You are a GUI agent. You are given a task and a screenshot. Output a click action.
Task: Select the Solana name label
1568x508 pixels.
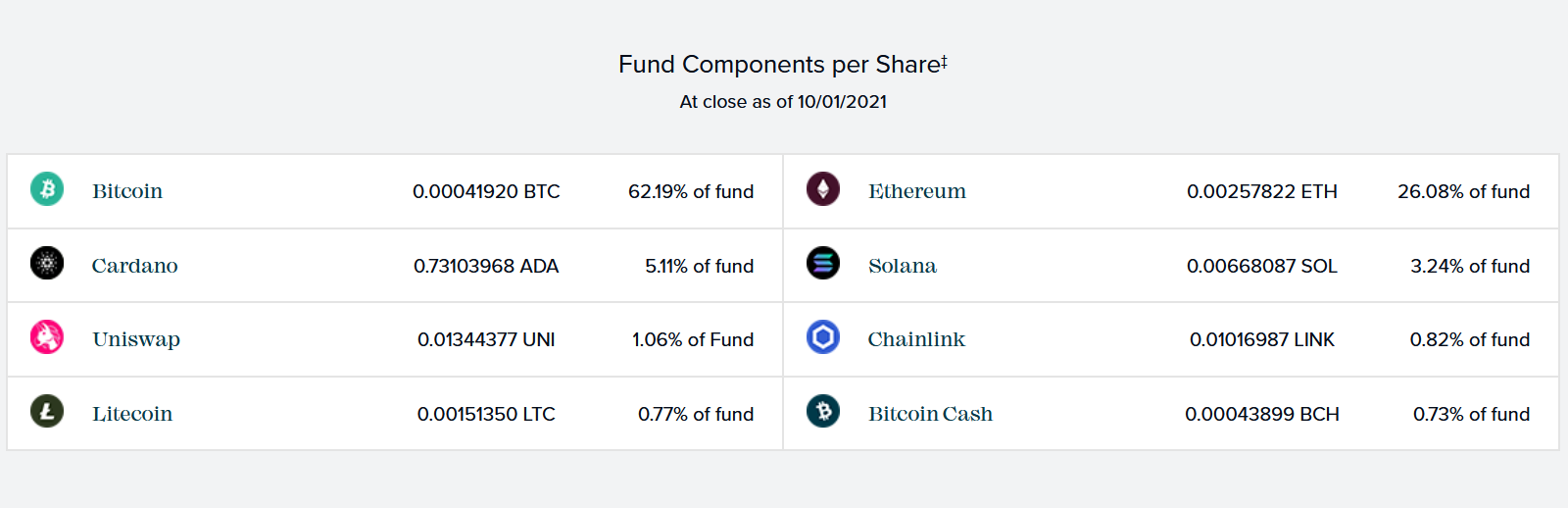[x=903, y=266]
